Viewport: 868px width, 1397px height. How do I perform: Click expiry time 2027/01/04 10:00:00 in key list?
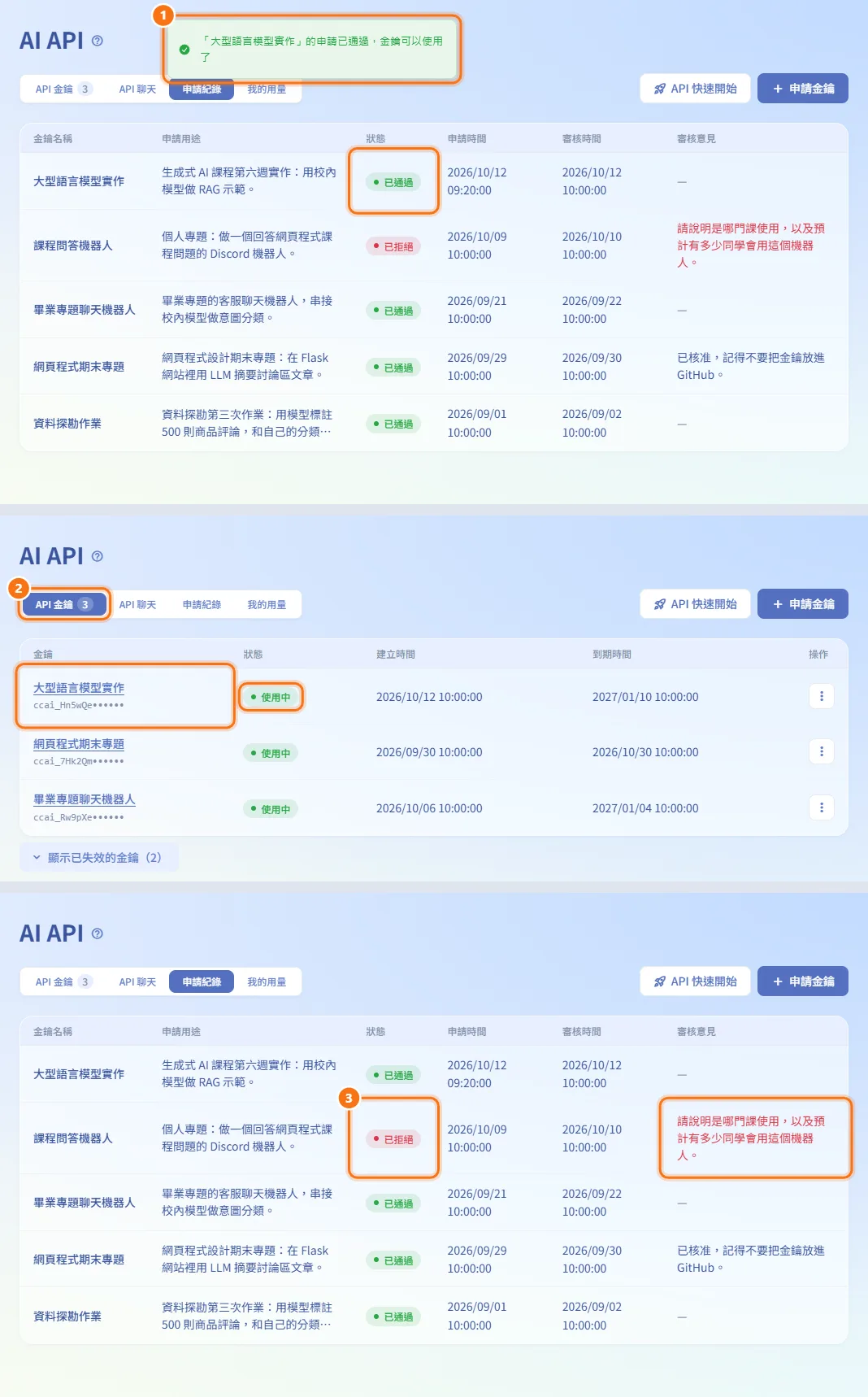pos(645,808)
